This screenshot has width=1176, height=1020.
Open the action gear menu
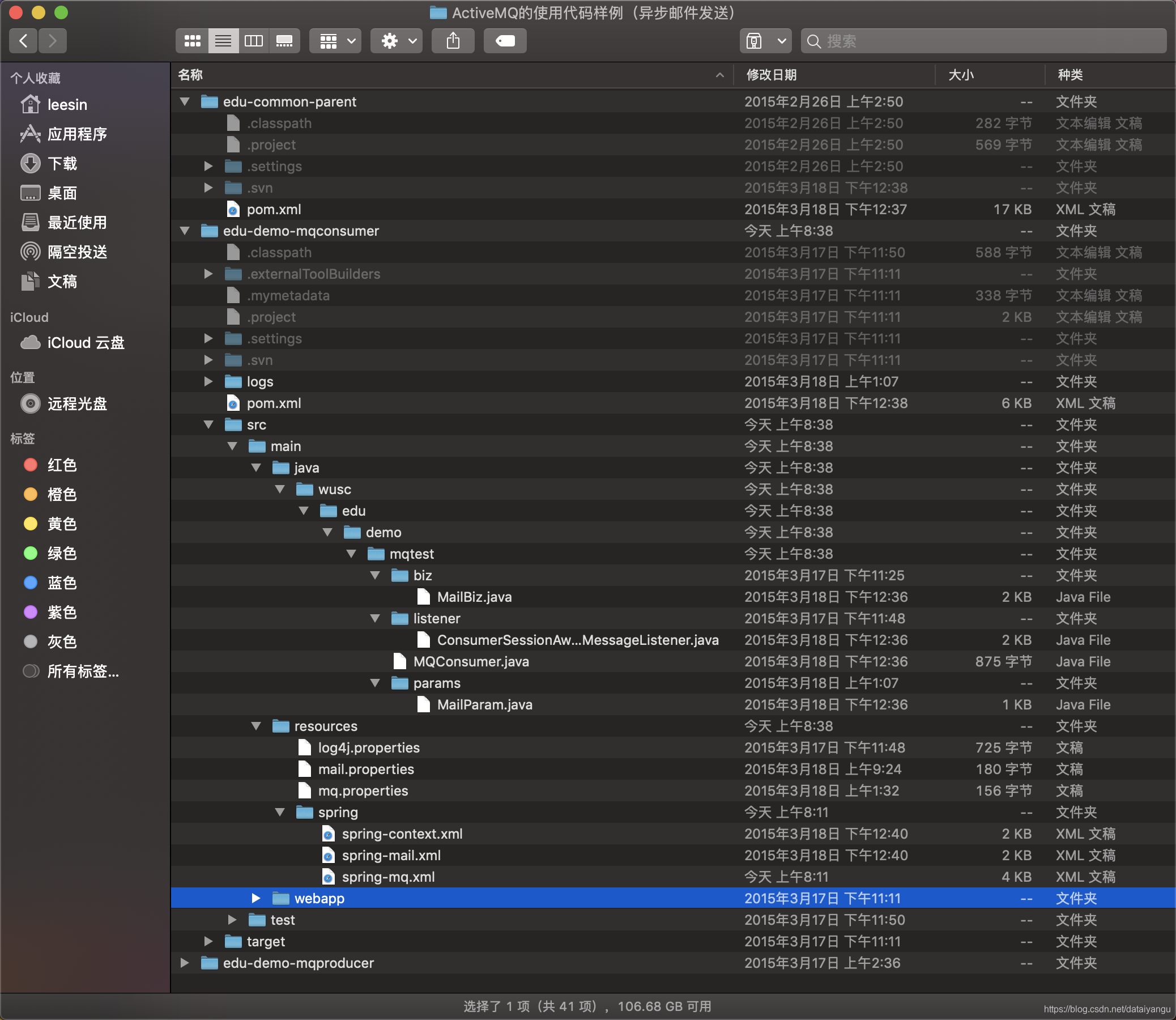397,41
